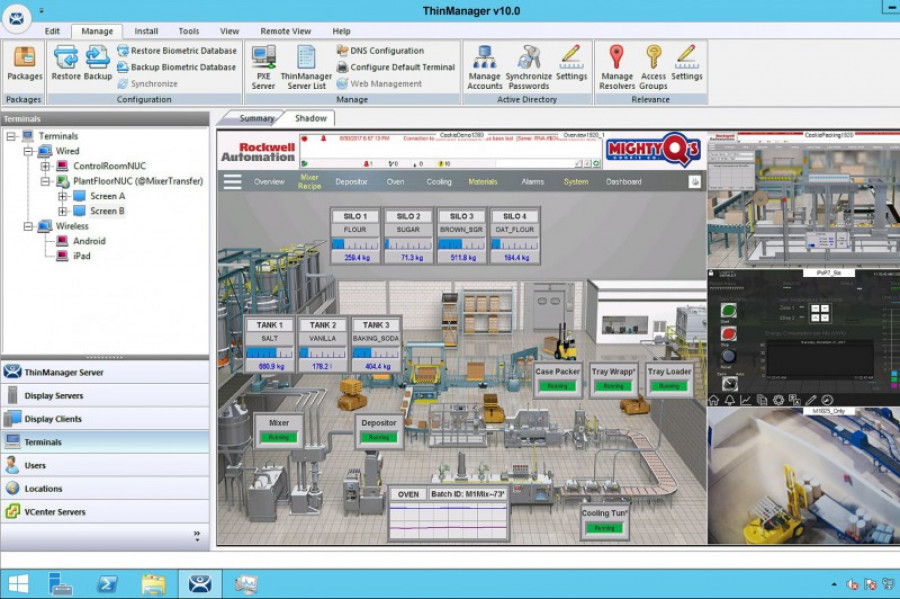Open Active Directory Settings pencil icon

[572, 63]
